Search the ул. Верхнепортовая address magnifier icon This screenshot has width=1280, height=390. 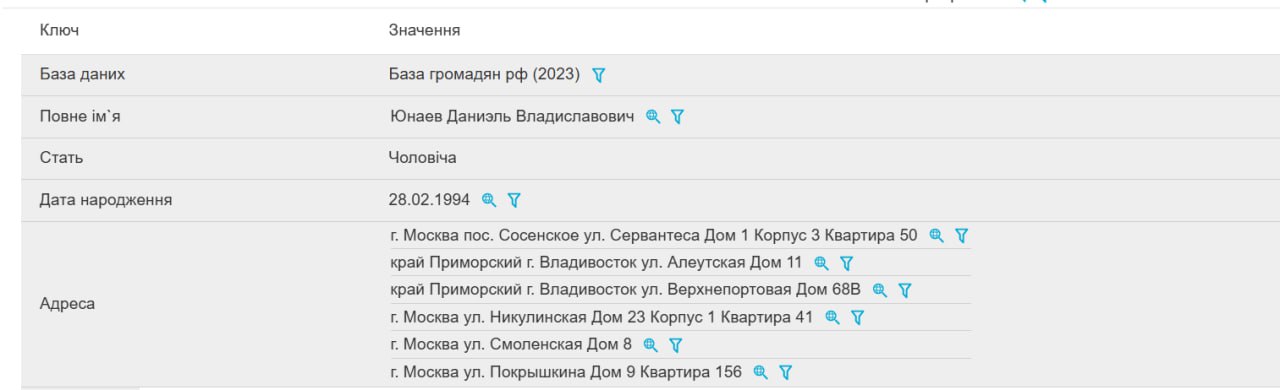(880, 290)
